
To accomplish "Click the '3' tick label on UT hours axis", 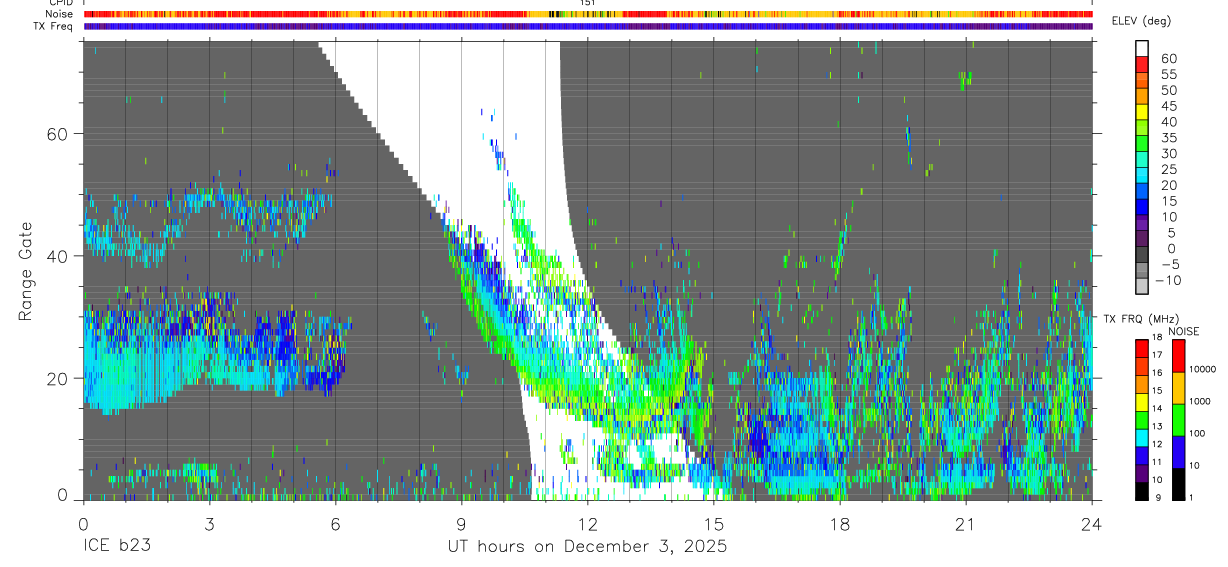I will pos(208,523).
